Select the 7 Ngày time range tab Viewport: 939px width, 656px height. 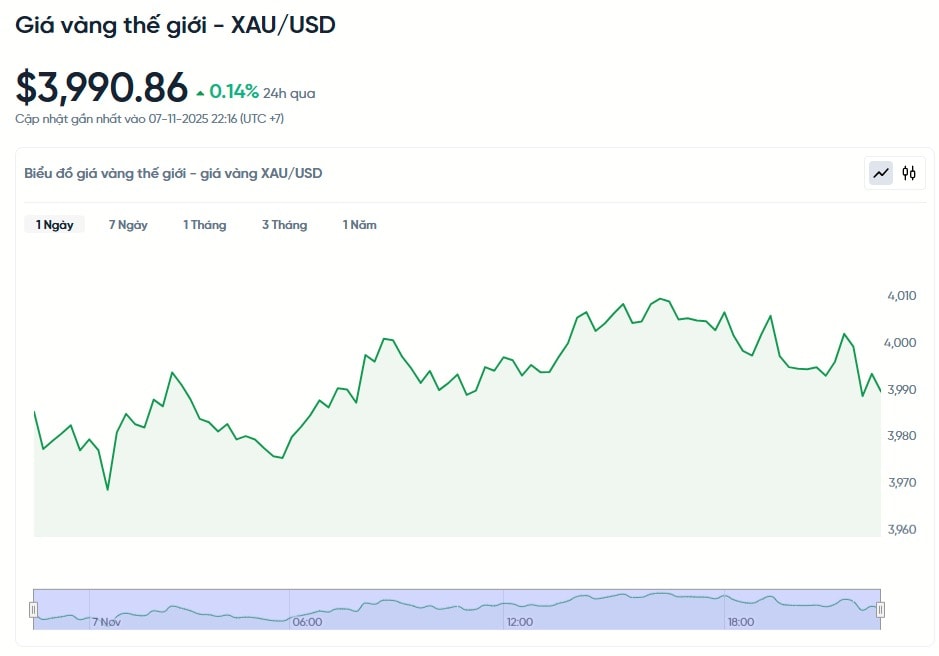pos(128,225)
